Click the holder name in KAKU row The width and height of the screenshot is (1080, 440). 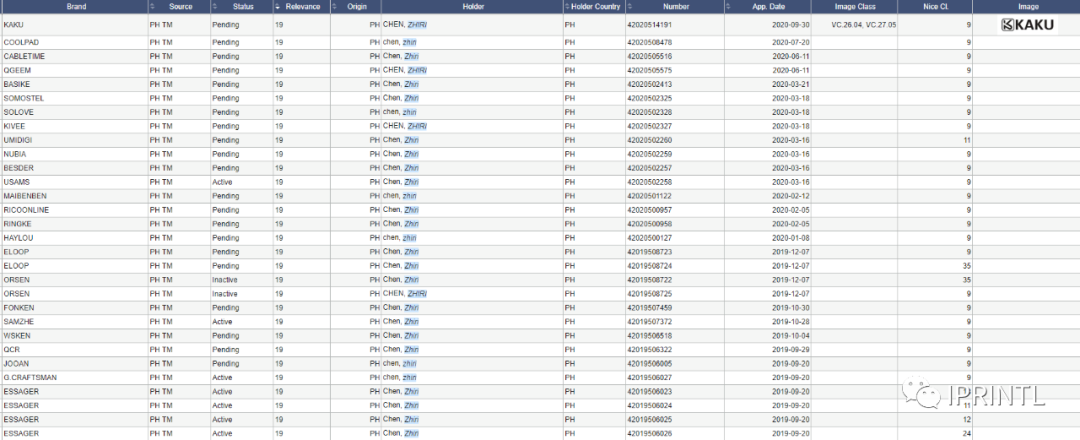click(x=405, y=25)
